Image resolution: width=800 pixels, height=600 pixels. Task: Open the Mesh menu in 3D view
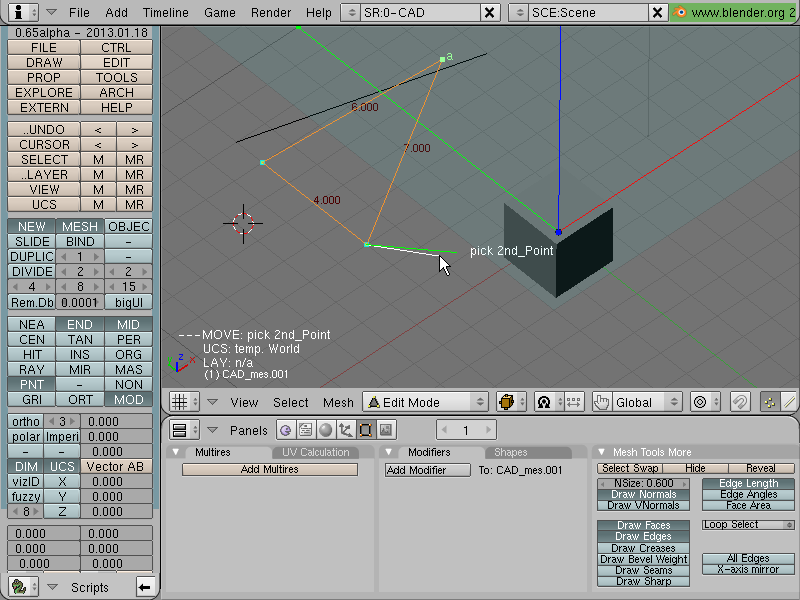click(338, 403)
